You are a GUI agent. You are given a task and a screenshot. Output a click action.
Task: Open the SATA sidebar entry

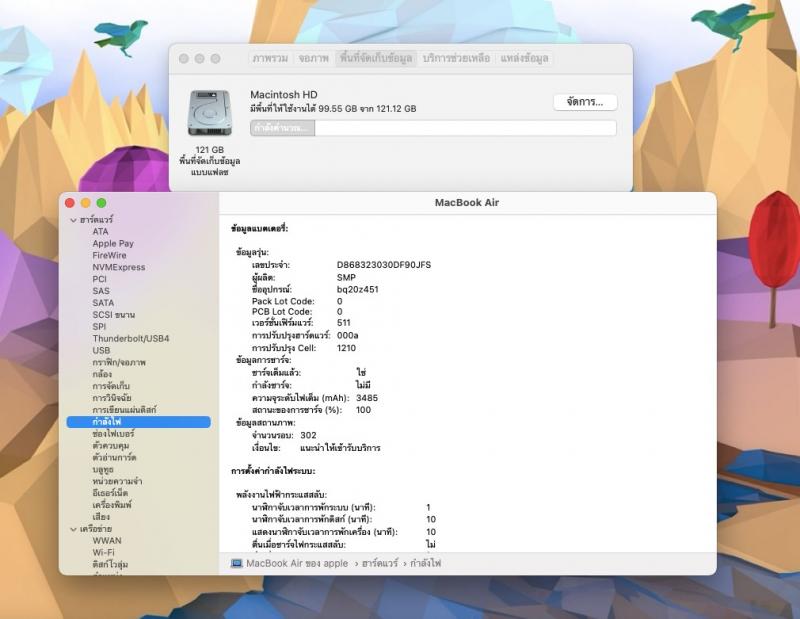103,303
